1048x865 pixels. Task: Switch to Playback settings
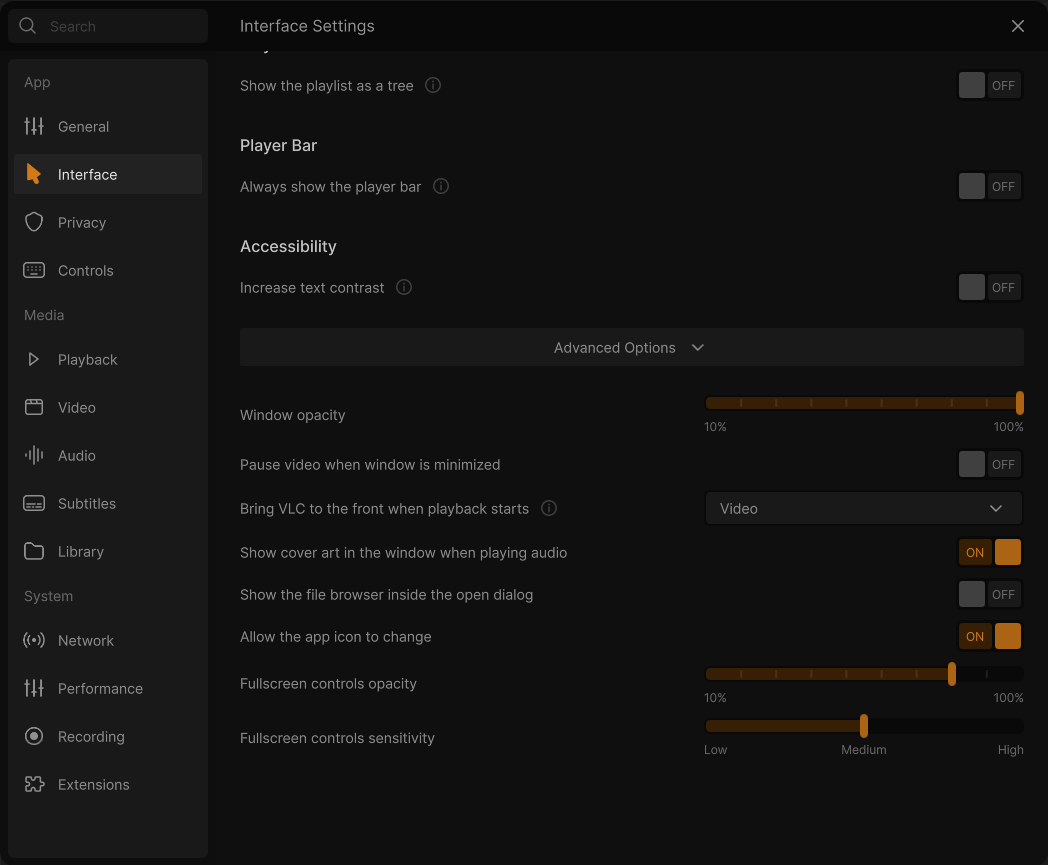click(108, 359)
